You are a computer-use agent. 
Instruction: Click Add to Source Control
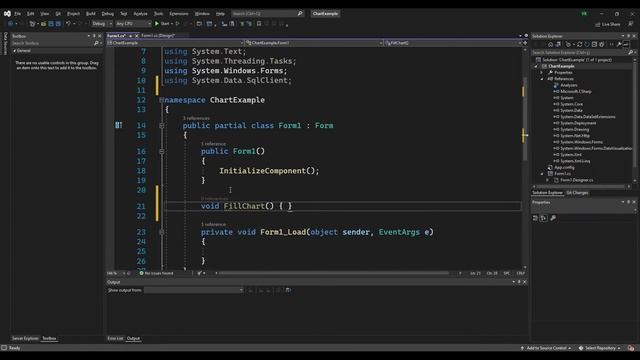546,348
